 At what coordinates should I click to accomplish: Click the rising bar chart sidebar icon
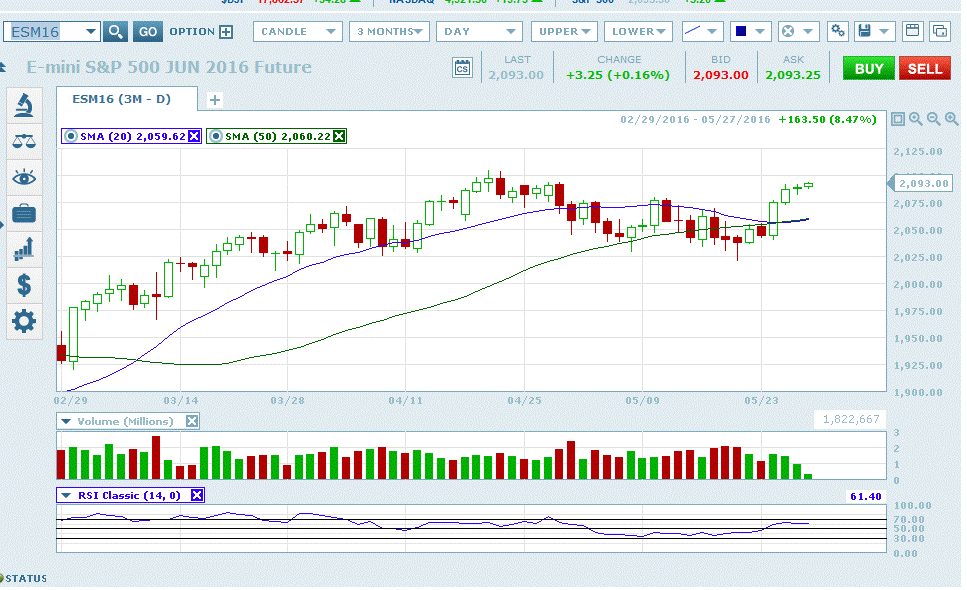pos(24,249)
